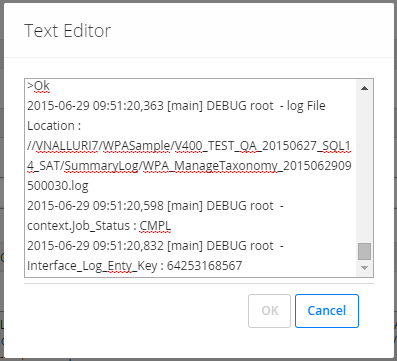The image size is (397, 361).
Task: Click the "Location :" text line
Action: point(54,126)
